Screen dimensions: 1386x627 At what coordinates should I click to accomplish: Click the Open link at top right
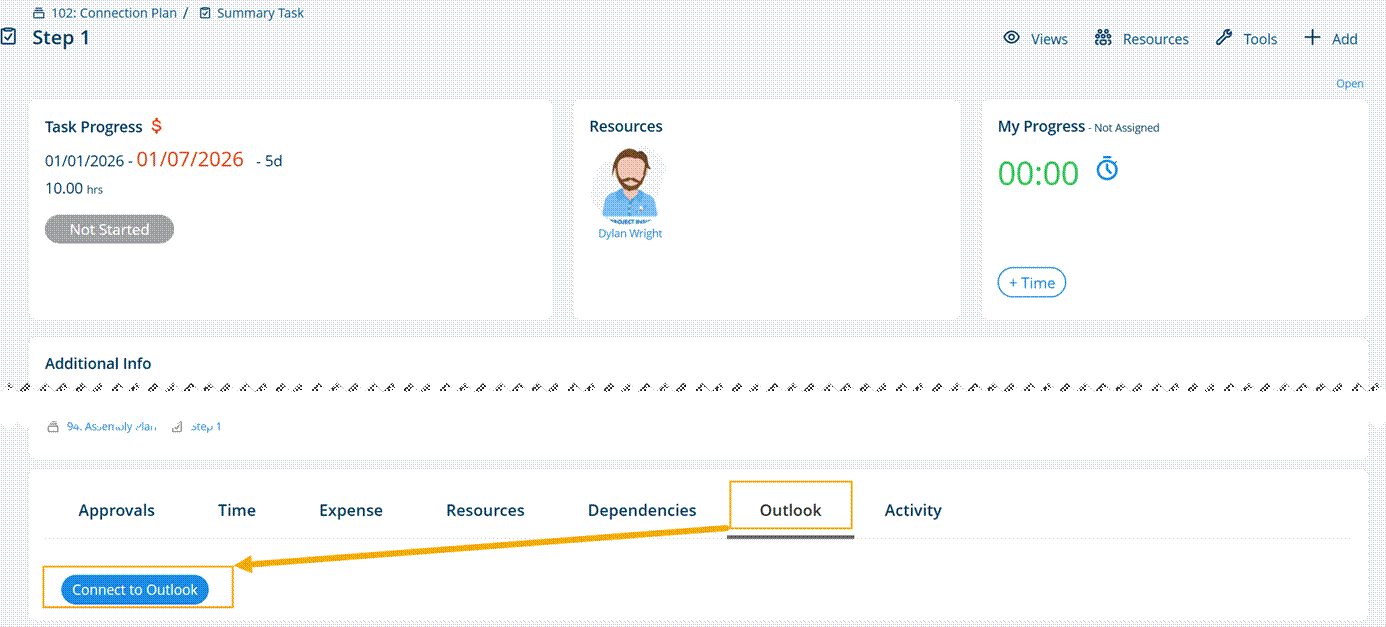pos(1350,84)
